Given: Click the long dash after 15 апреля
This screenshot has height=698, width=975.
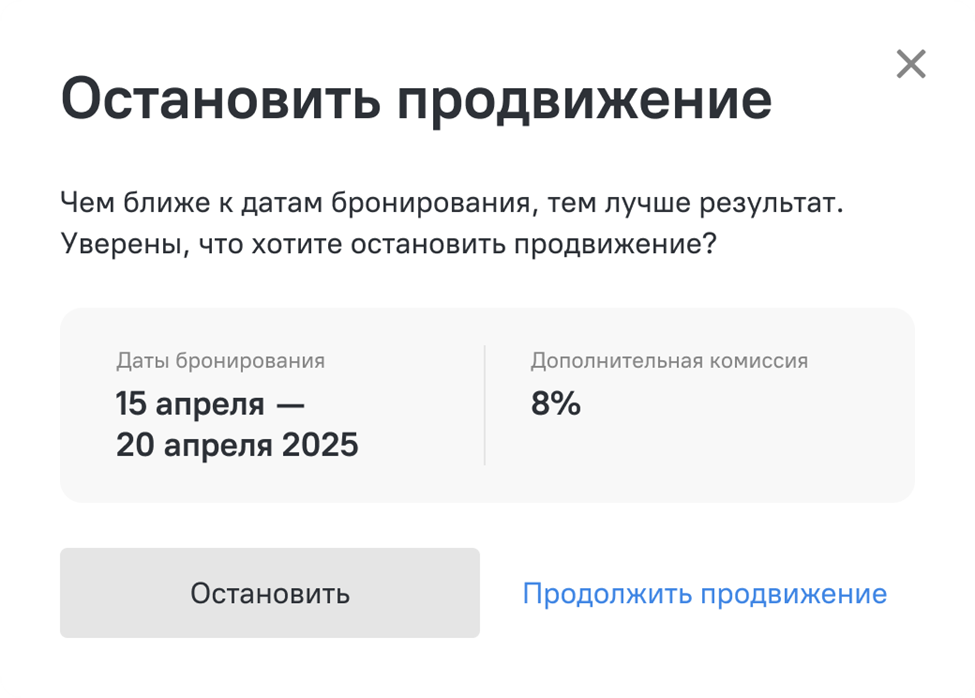Looking at the screenshot, I should (290, 405).
